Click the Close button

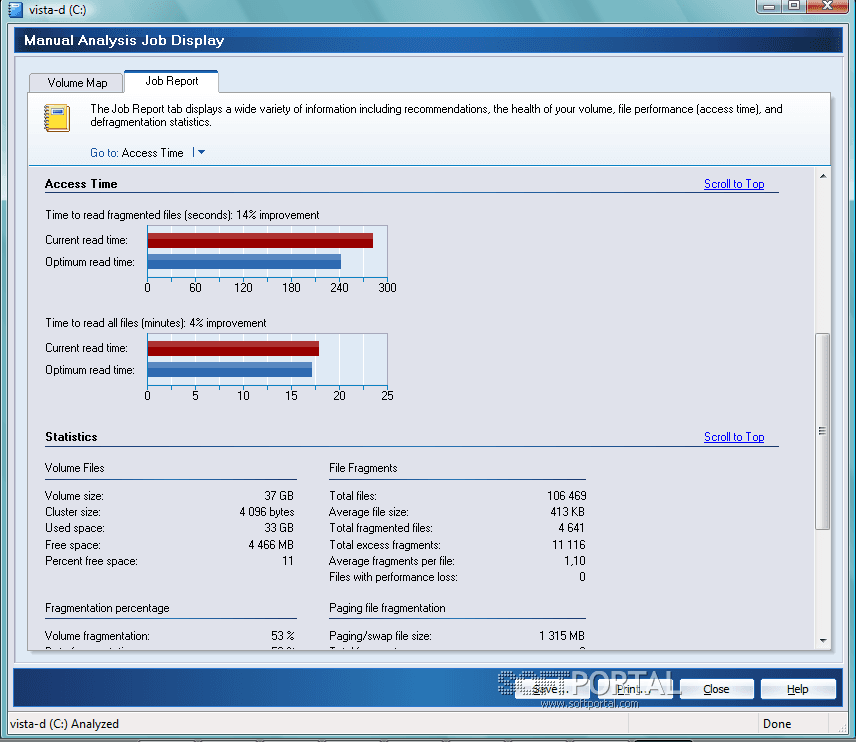point(716,689)
